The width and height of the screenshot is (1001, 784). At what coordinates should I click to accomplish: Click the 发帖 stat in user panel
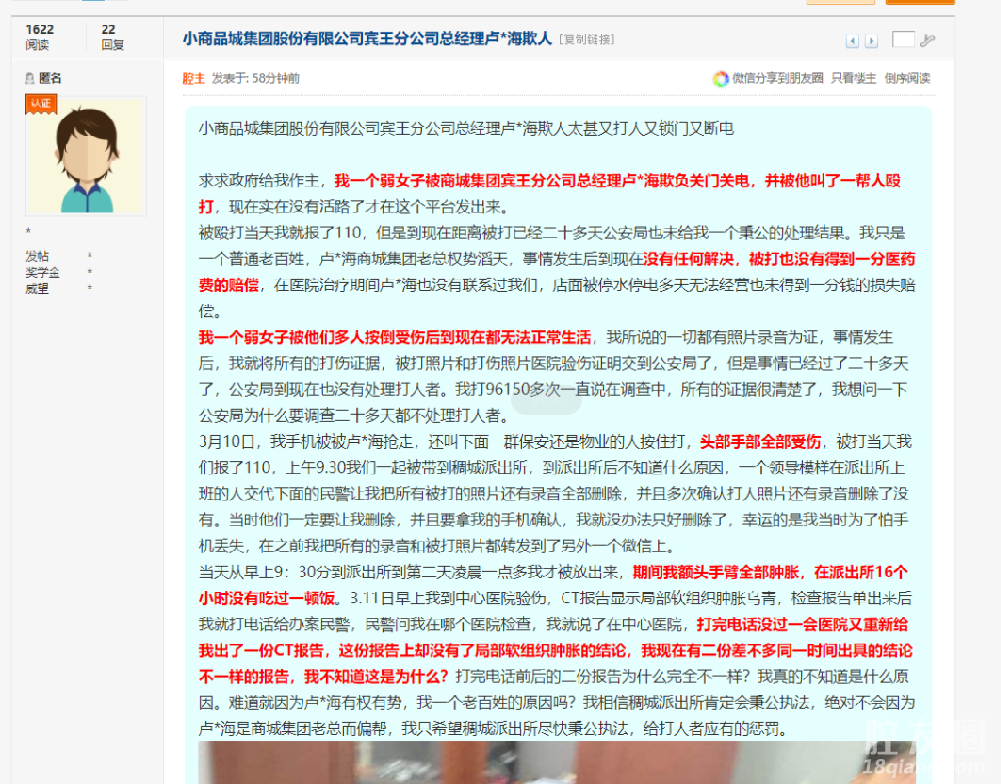(x=37, y=256)
